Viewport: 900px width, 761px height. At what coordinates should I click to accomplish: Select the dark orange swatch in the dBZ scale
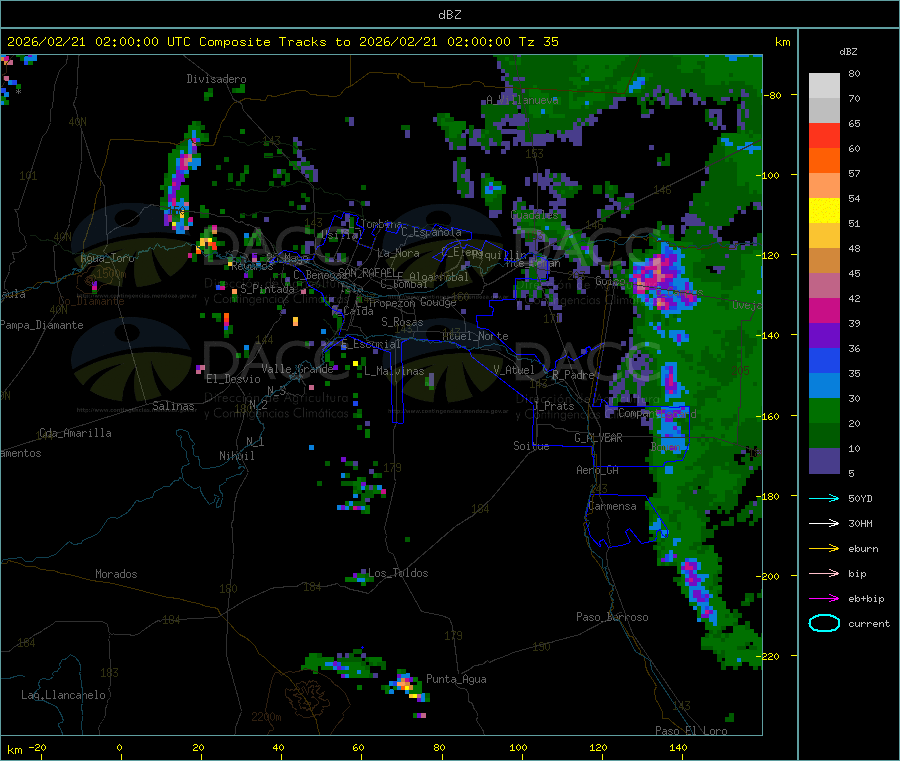click(824, 161)
